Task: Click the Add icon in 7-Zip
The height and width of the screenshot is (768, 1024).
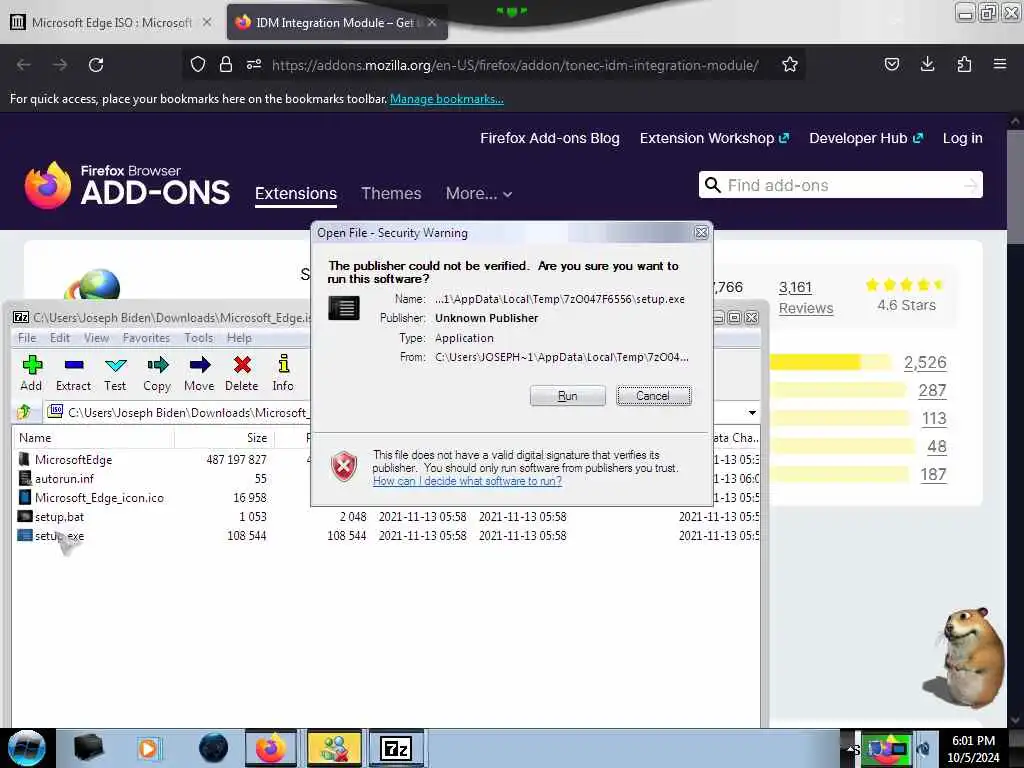Action: click(31, 373)
